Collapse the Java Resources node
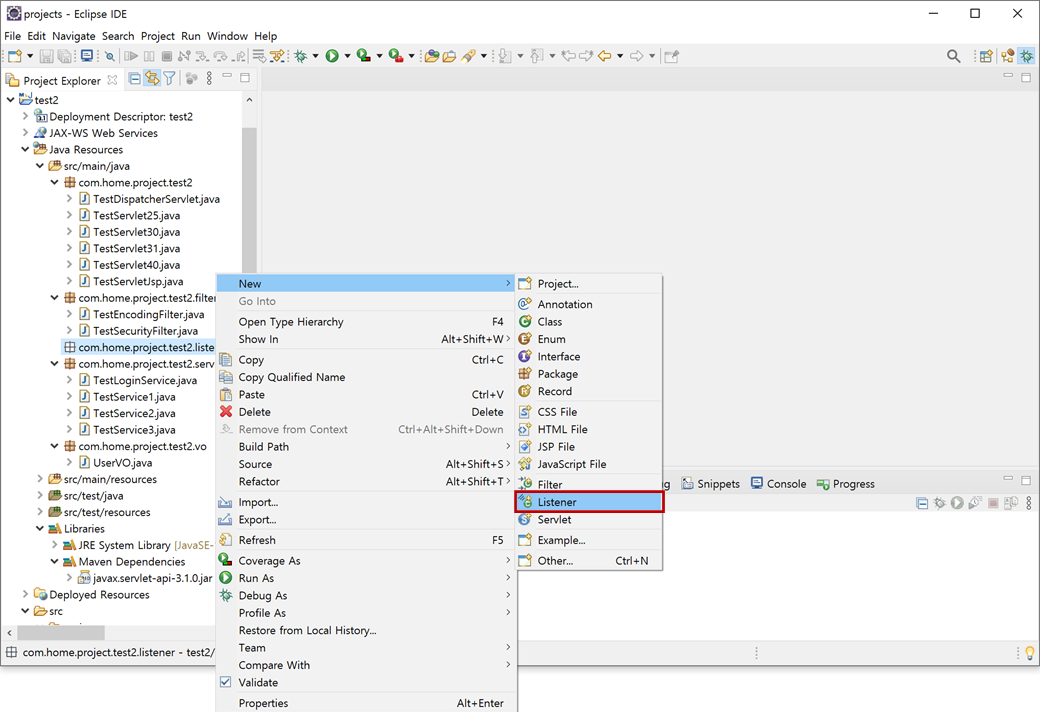This screenshot has height=712, width=1040. tap(25, 149)
